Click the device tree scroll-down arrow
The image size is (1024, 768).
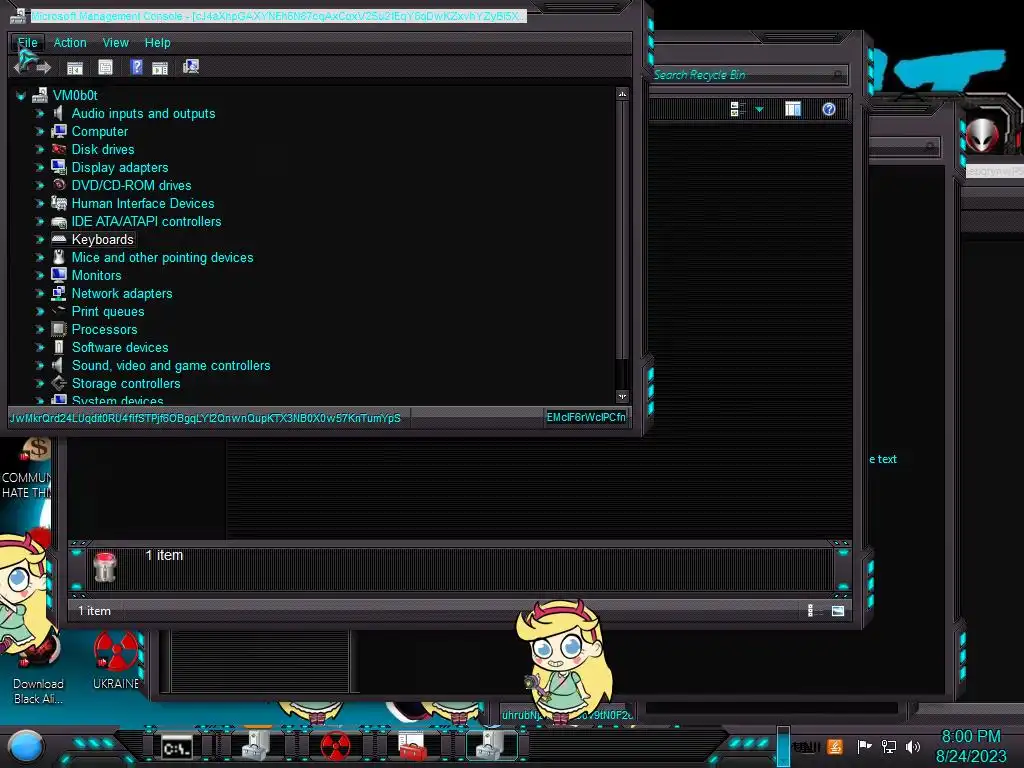pos(622,396)
